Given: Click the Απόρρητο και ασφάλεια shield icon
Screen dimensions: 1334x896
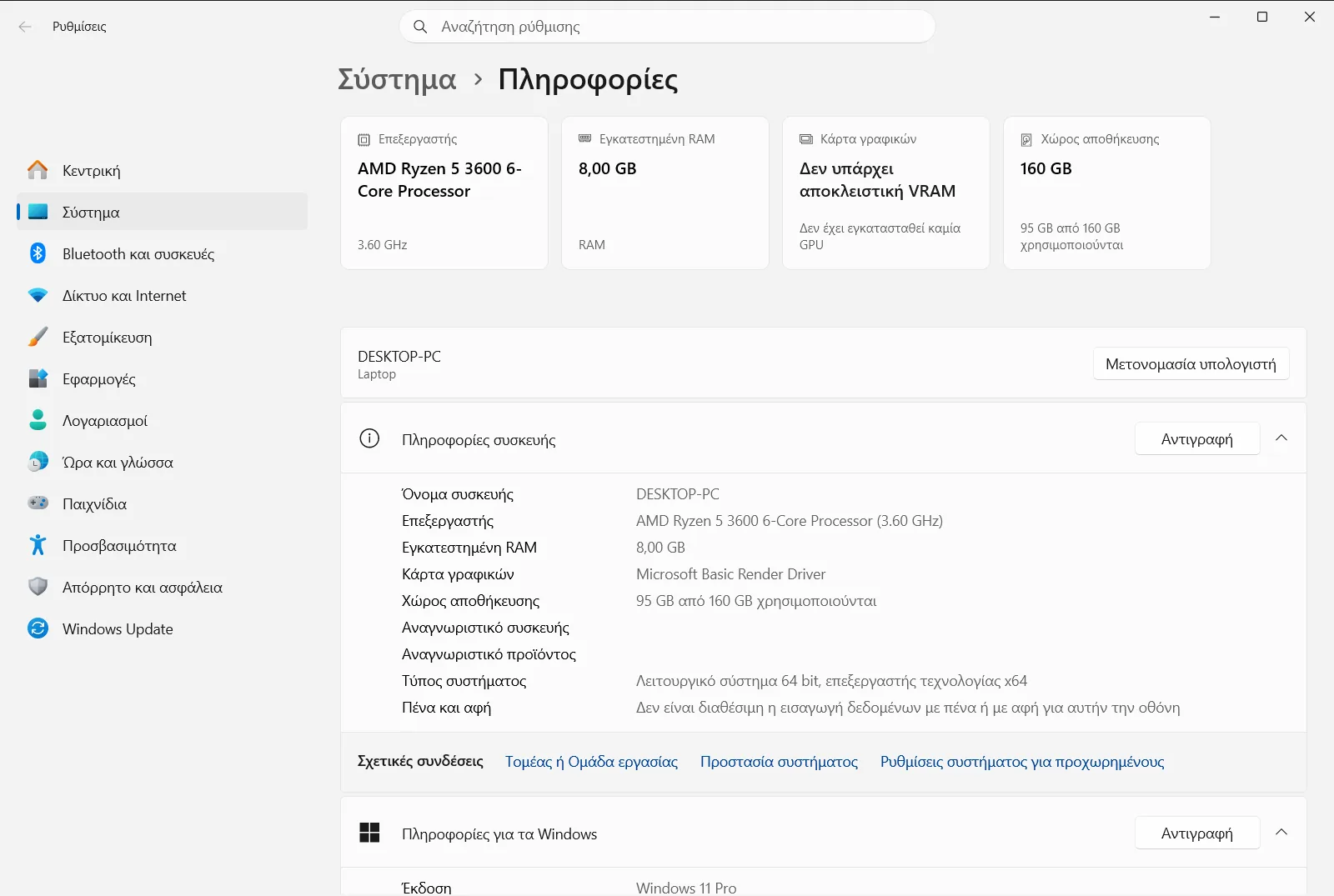Looking at the screenshot, I should [x=38, y=587].
